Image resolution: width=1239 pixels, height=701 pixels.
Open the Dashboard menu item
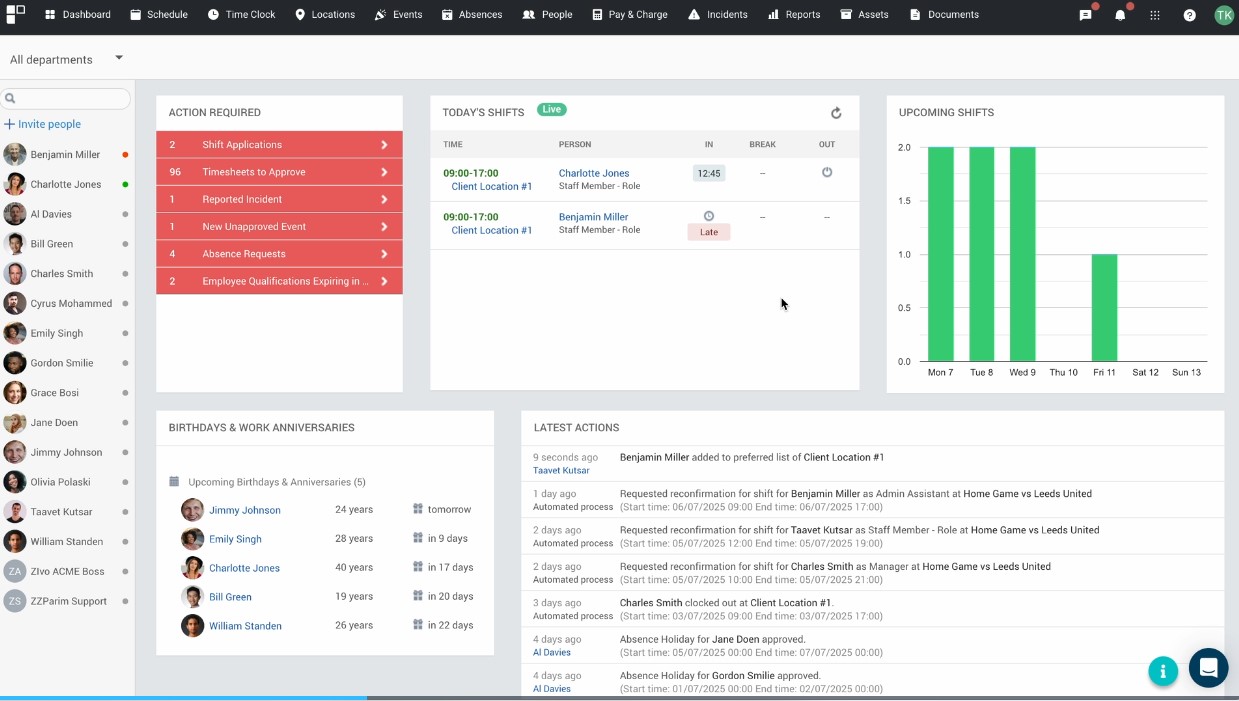click(78, 15)
